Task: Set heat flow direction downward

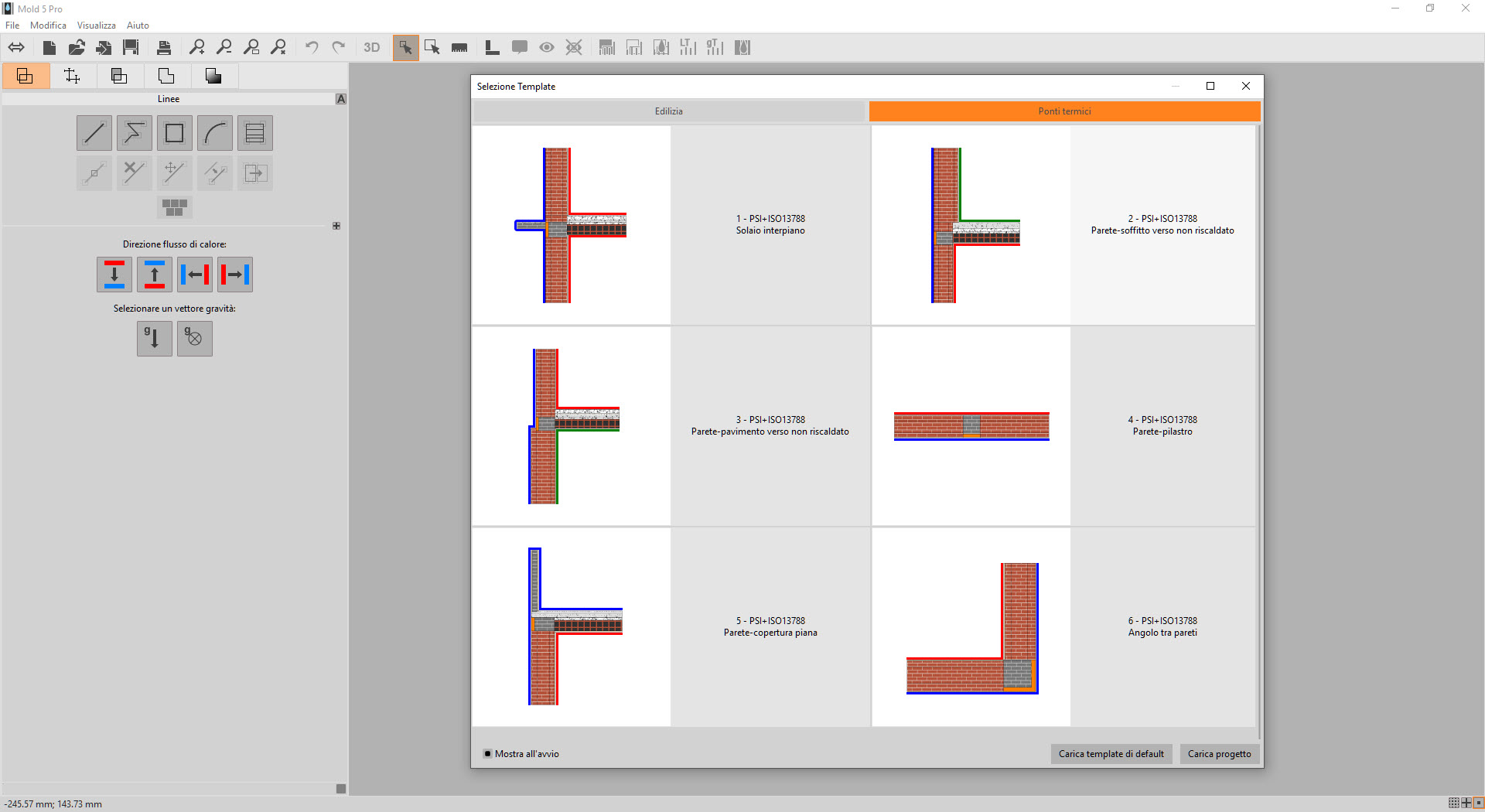Action: [x=114, y=275]
